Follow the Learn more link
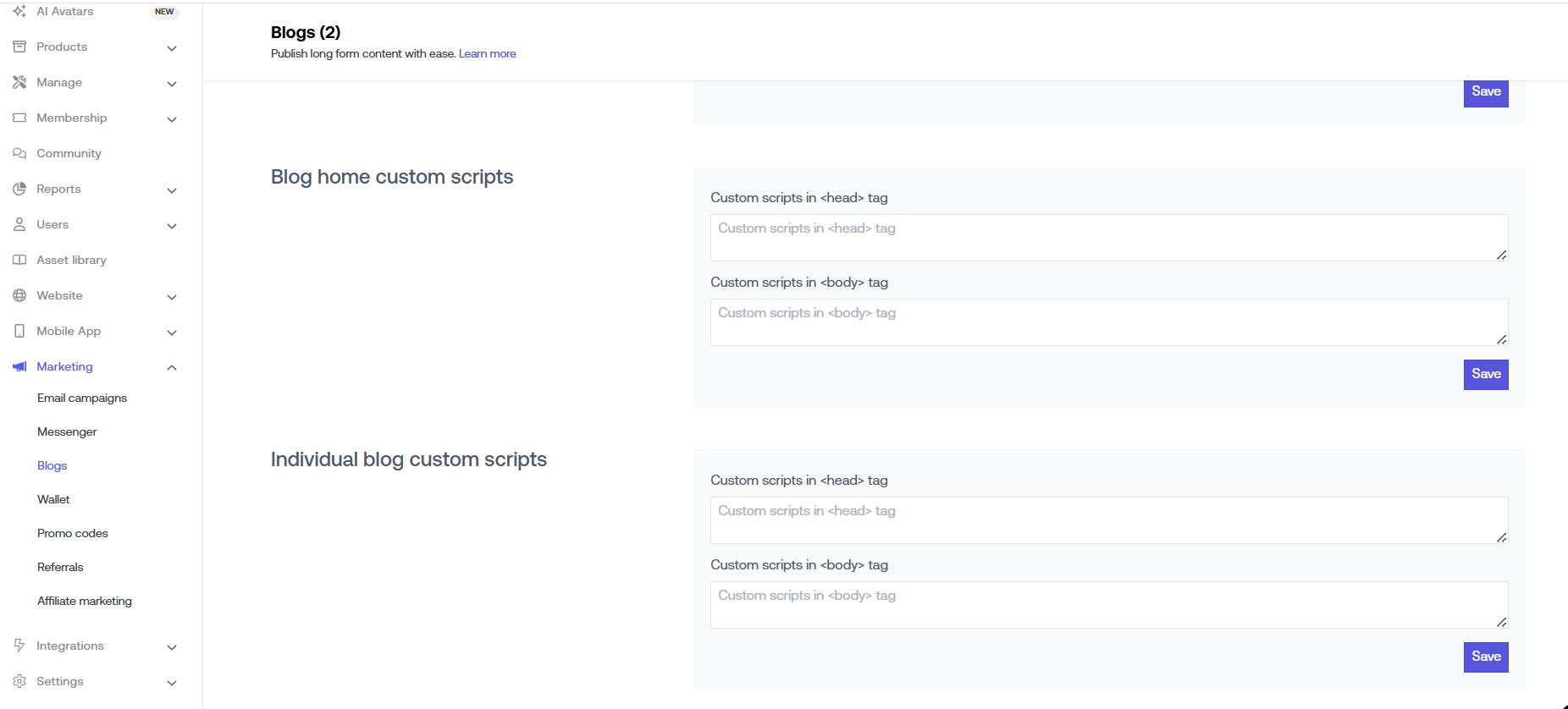 [x=487, y=53]
